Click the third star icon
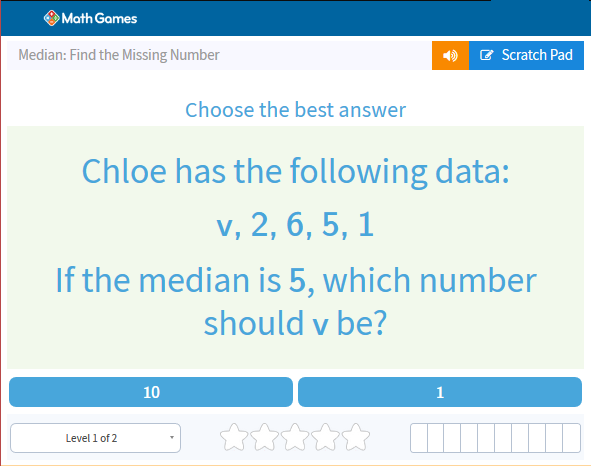 tap(295, 437)
